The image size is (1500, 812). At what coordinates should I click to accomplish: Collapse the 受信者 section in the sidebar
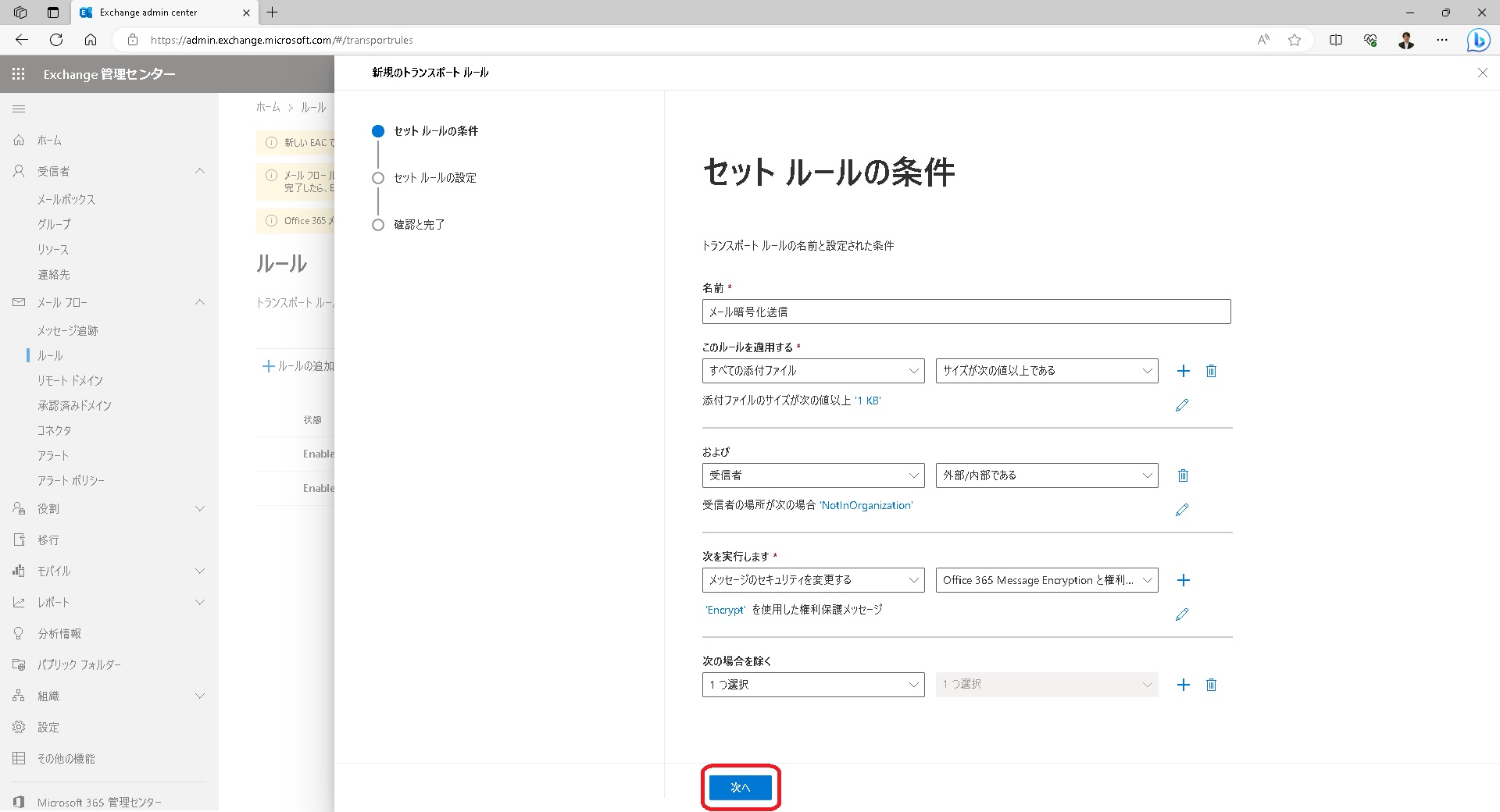click(200, 171)
